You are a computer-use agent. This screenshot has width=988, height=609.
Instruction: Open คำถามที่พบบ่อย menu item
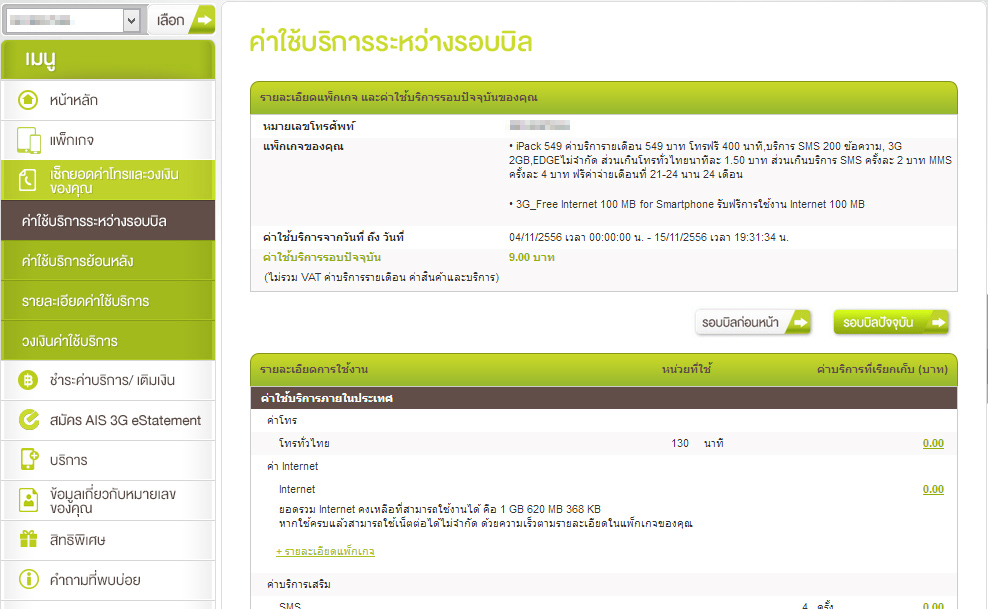point(108,579)
